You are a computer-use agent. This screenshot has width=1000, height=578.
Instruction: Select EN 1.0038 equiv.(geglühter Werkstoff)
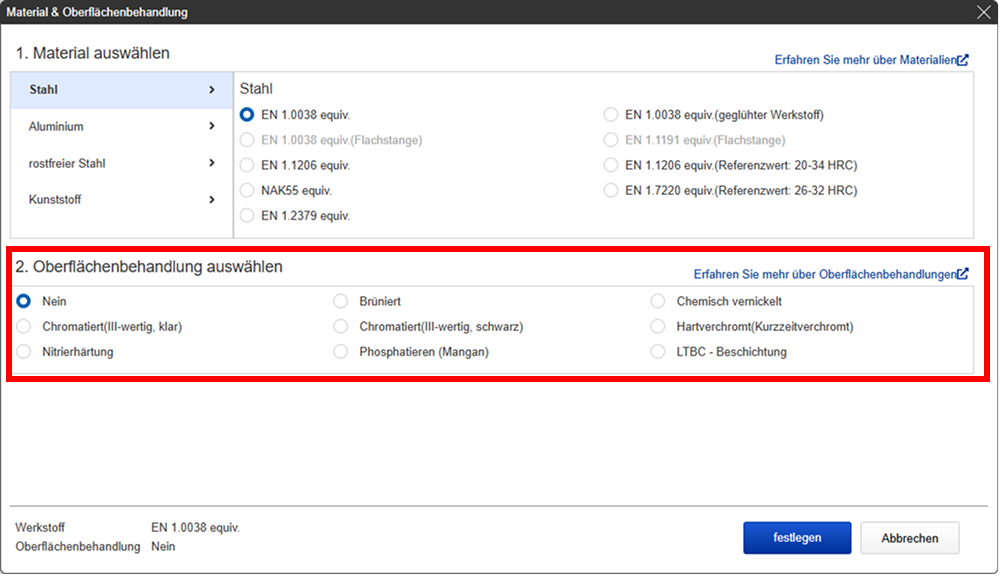click(611, 115)
